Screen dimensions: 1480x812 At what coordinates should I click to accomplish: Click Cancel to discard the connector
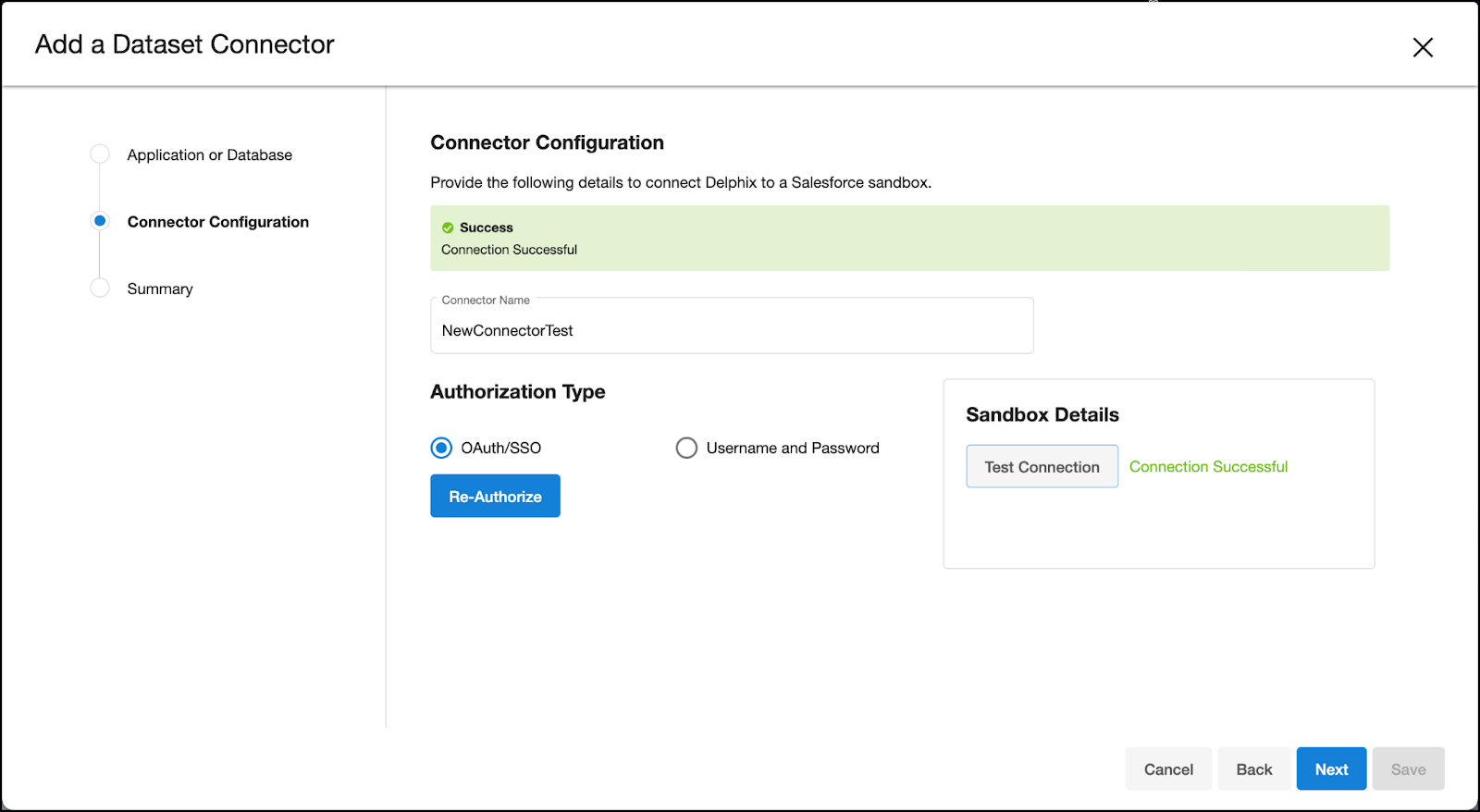tap(1167, 769)
